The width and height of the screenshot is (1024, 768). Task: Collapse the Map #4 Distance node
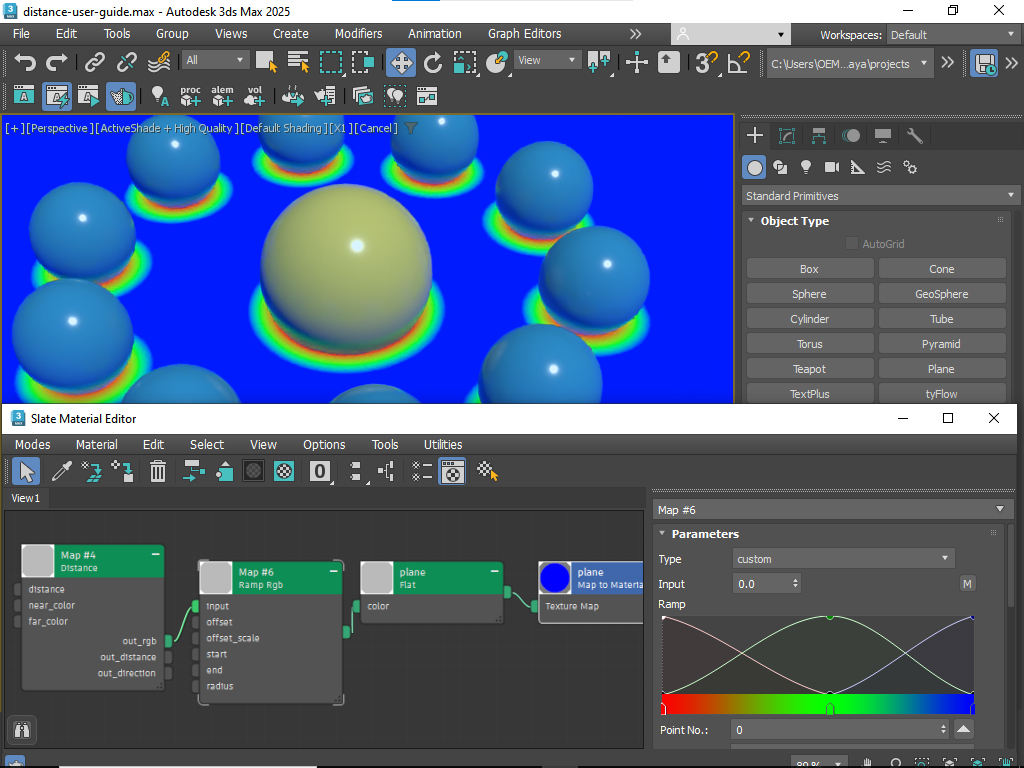[x=155, y=554]
